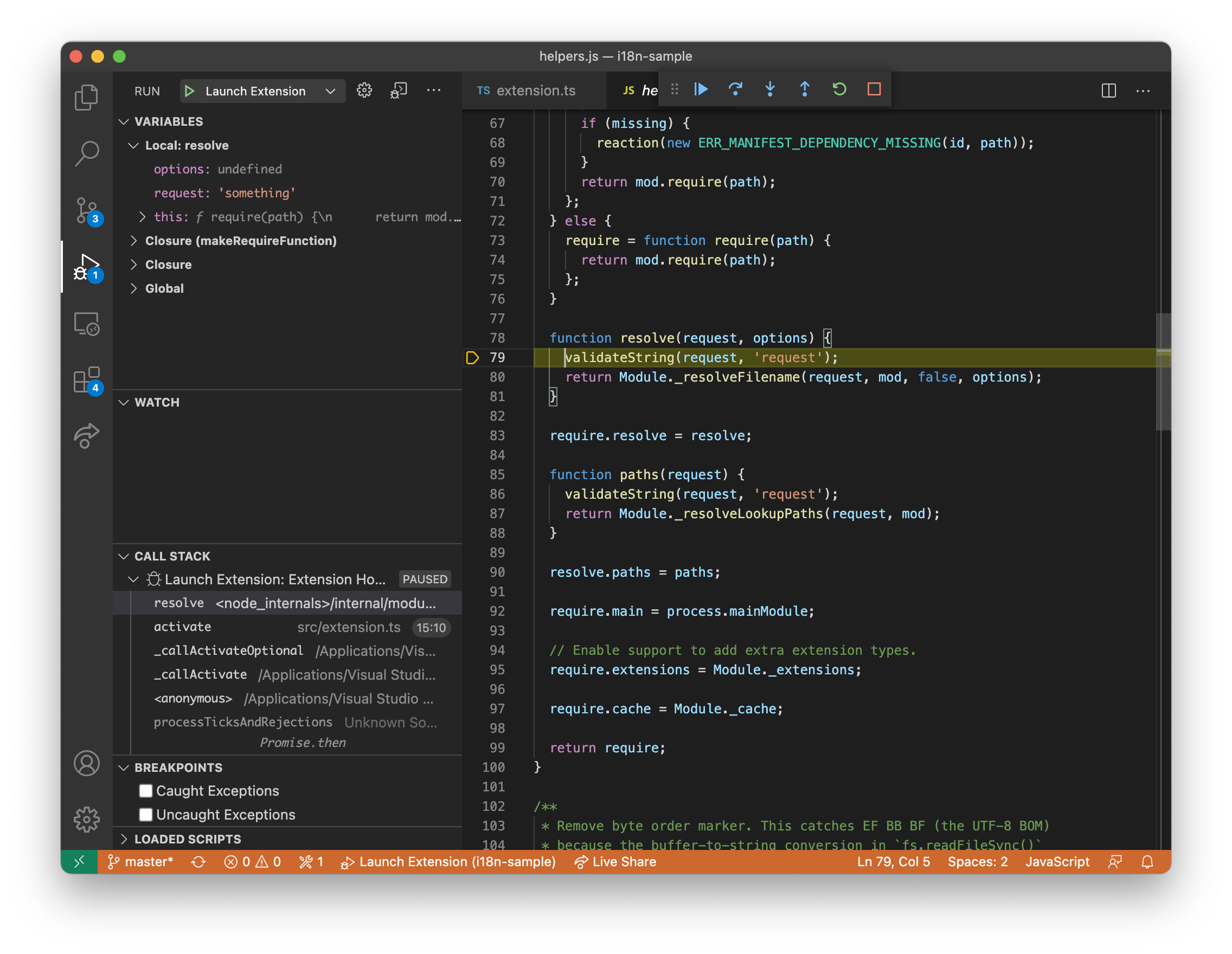Select the Search icon in activity bar
The width and height of the screenshot is (1232, 954).
tap(86, 153)
